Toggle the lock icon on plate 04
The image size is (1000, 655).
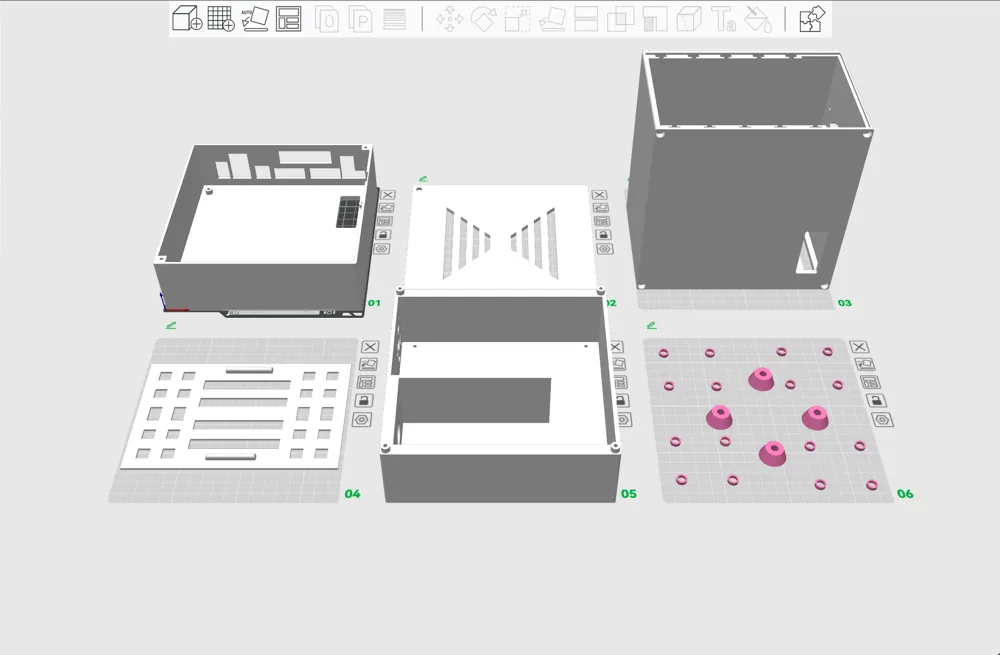pyautogui.click(x=364, y=401)
